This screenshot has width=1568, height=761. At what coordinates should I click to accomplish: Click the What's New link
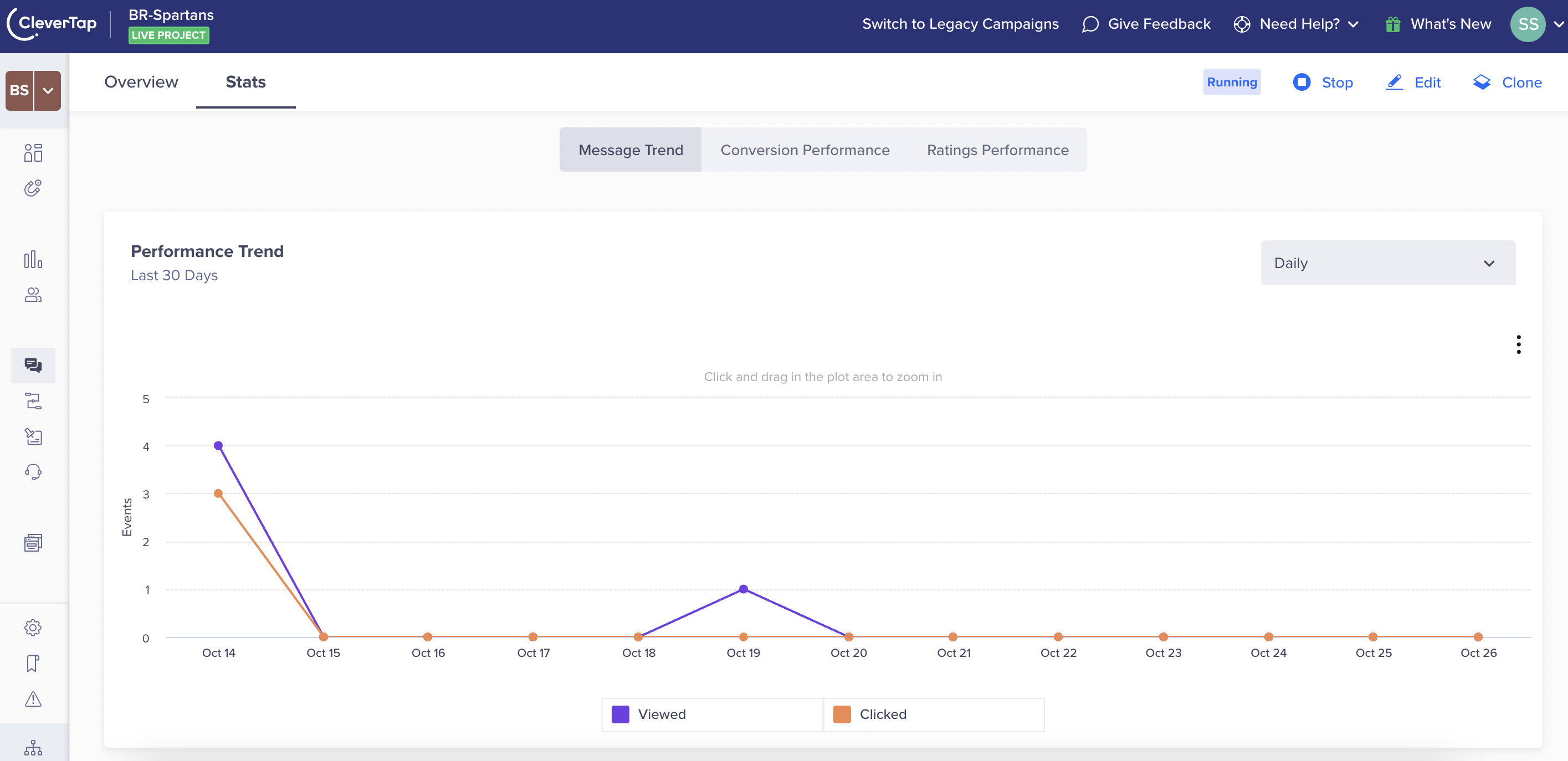(x=1451, y=24)
